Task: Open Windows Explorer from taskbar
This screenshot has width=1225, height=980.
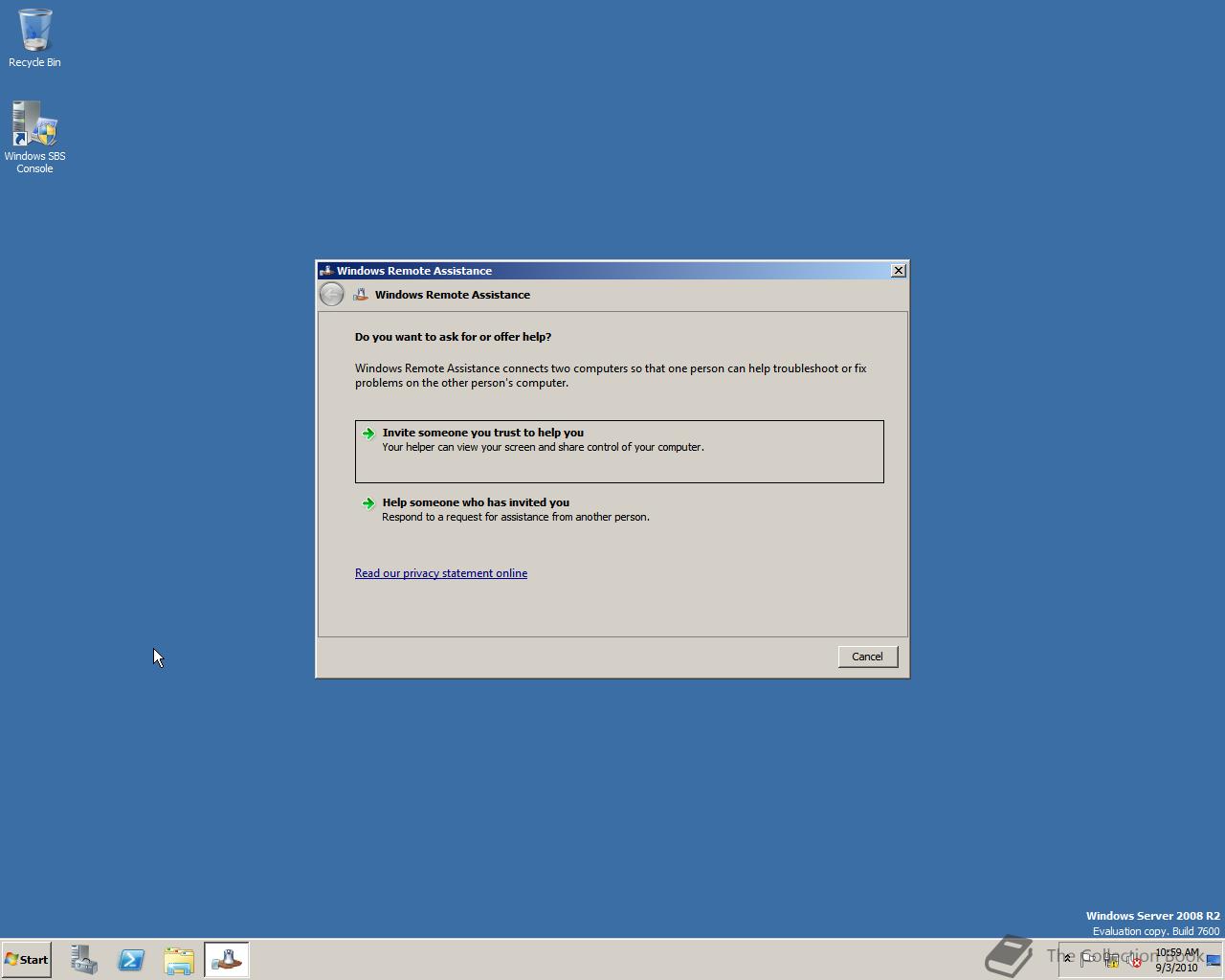Action: pyautogui.click(x=179, y=960)
